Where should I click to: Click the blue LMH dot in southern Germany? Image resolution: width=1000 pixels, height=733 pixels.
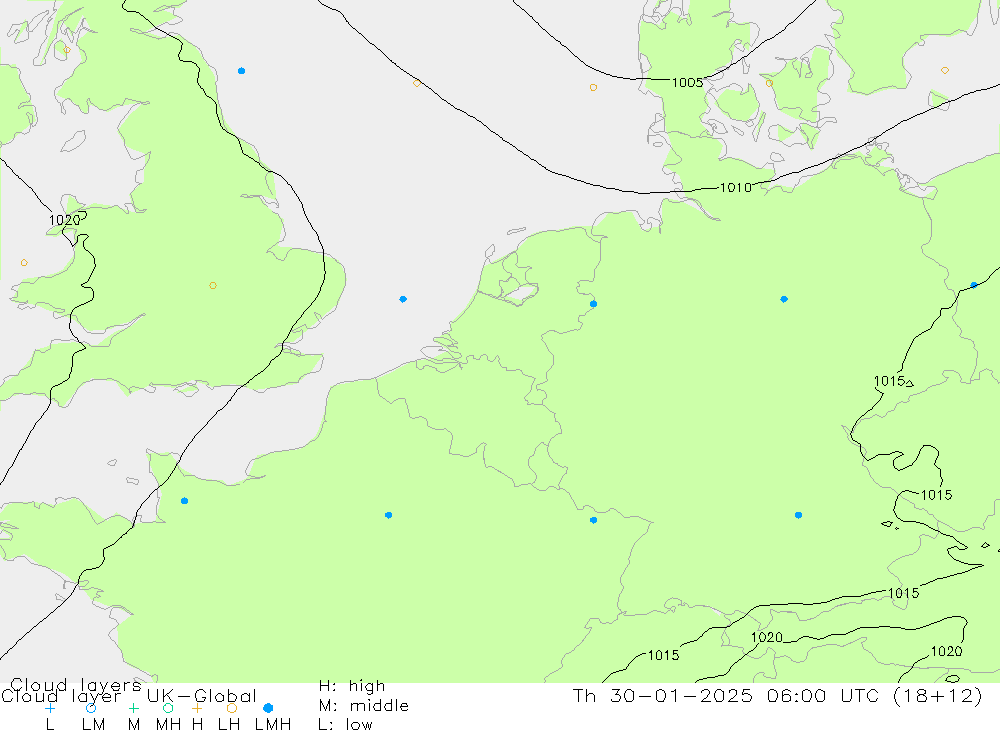(x=798, y=515)
